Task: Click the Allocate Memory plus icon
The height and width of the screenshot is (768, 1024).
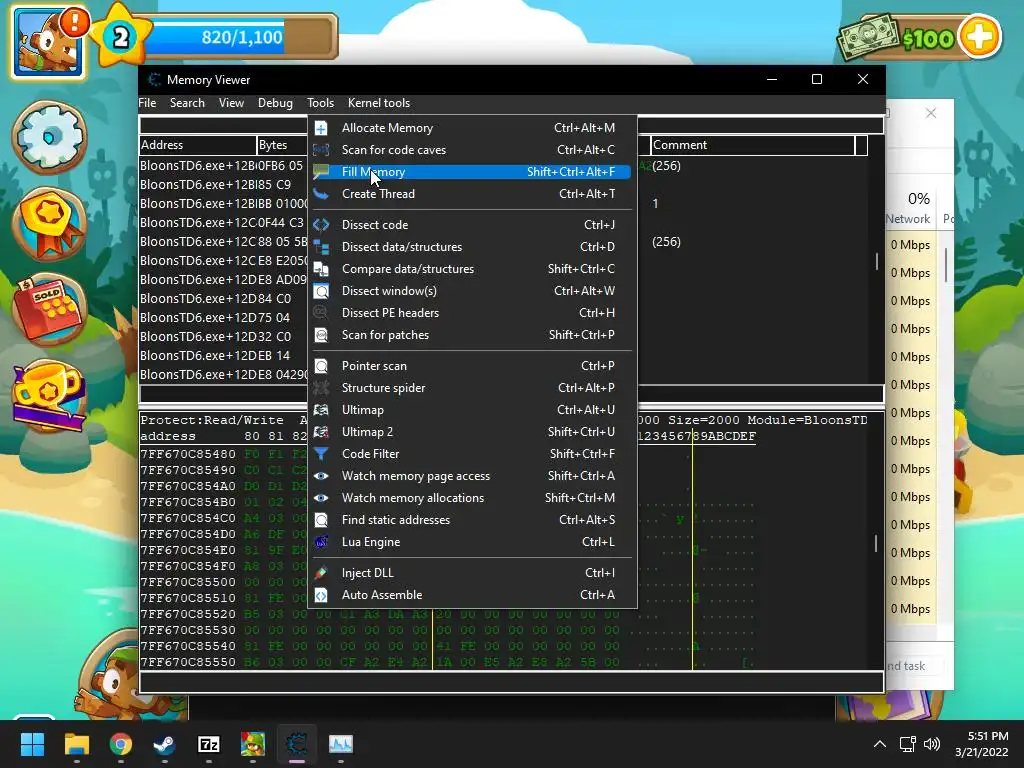Action: (321, 128)
